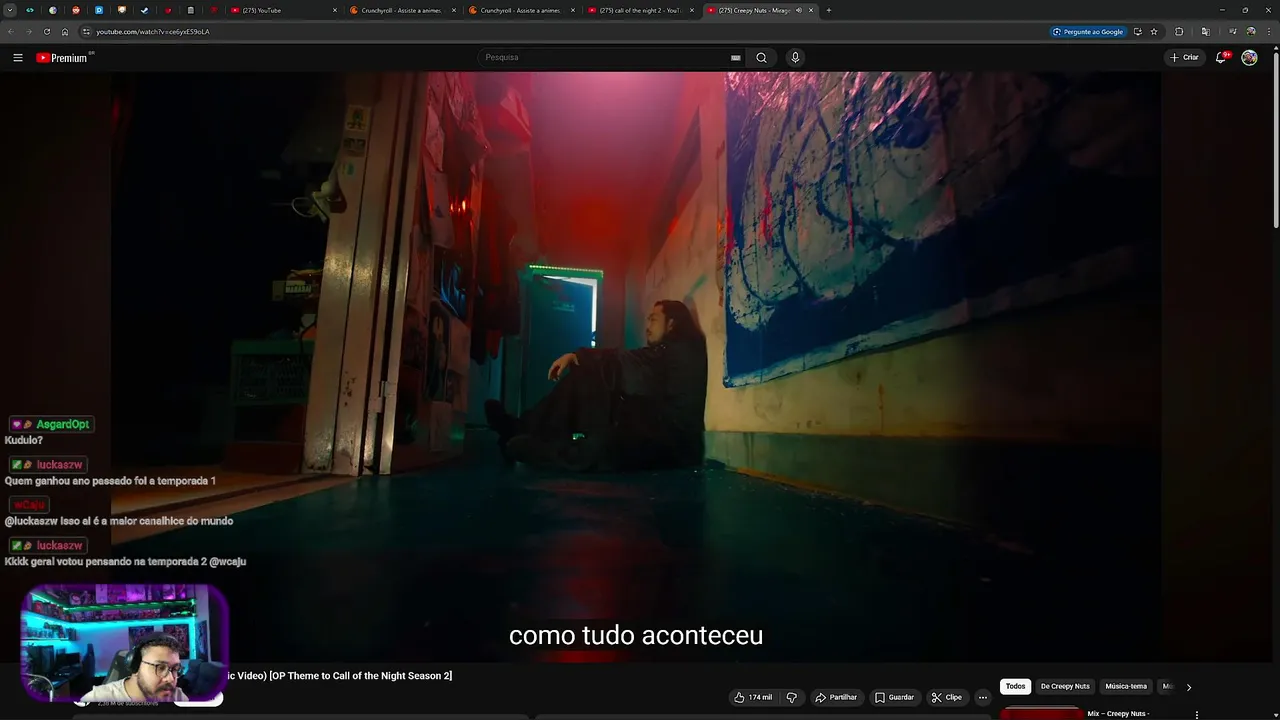Start voice search with microphone icon
This screenshot has height=720, width=1280.
pos(795,57)
